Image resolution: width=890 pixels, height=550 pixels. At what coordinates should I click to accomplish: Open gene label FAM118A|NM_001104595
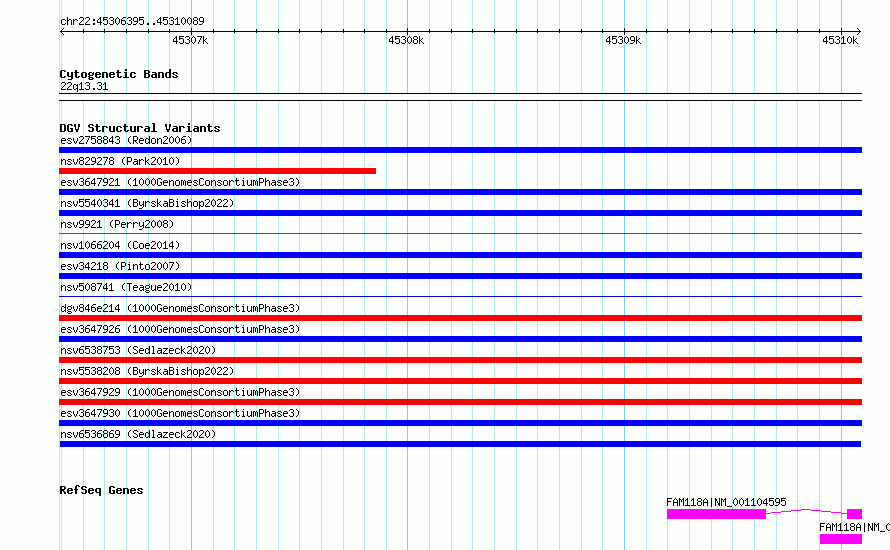click(x=726, y=502)
